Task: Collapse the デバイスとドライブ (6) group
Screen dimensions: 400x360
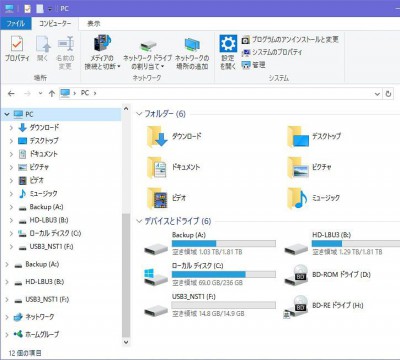Action: coord(139,221)
